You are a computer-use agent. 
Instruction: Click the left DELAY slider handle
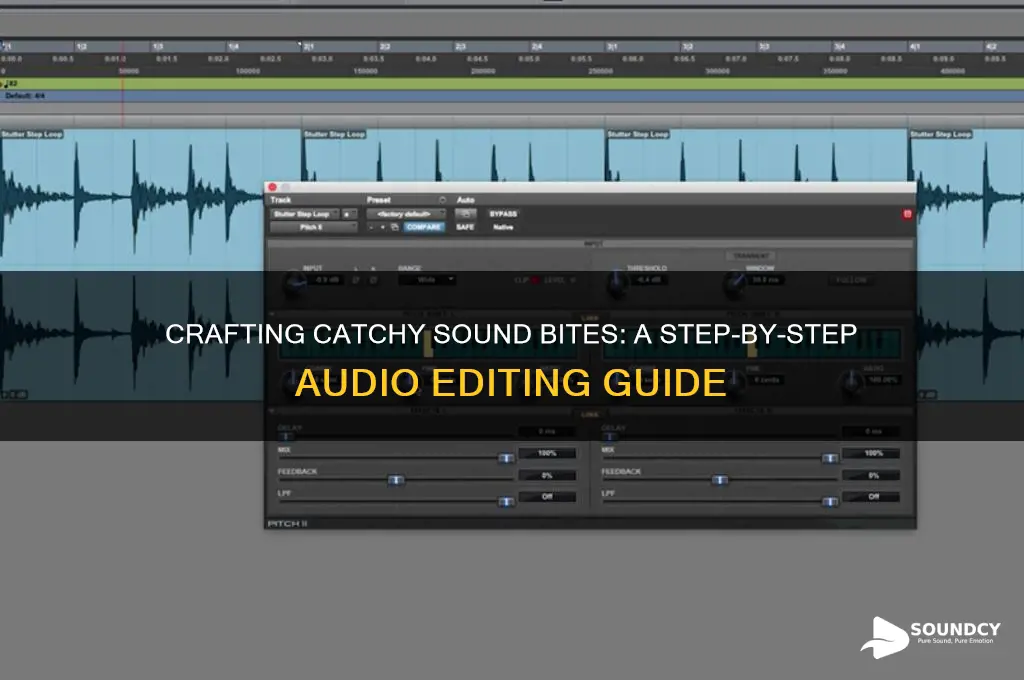point(285,436)
